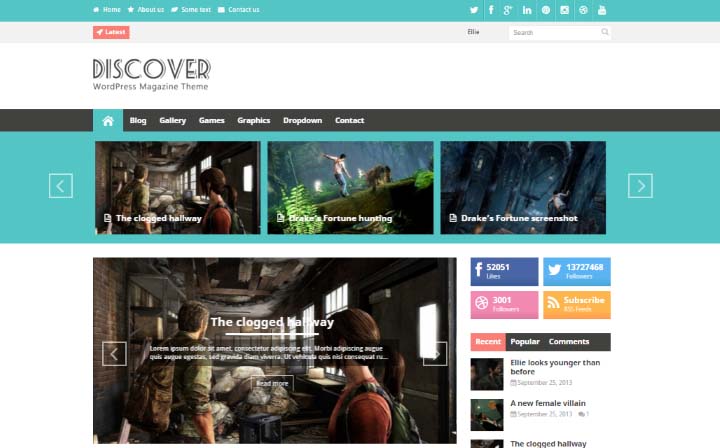This screenshot has width=720, height=448.
Task: Go to the home icon in main navigation
Action: [x=108, y=121]
